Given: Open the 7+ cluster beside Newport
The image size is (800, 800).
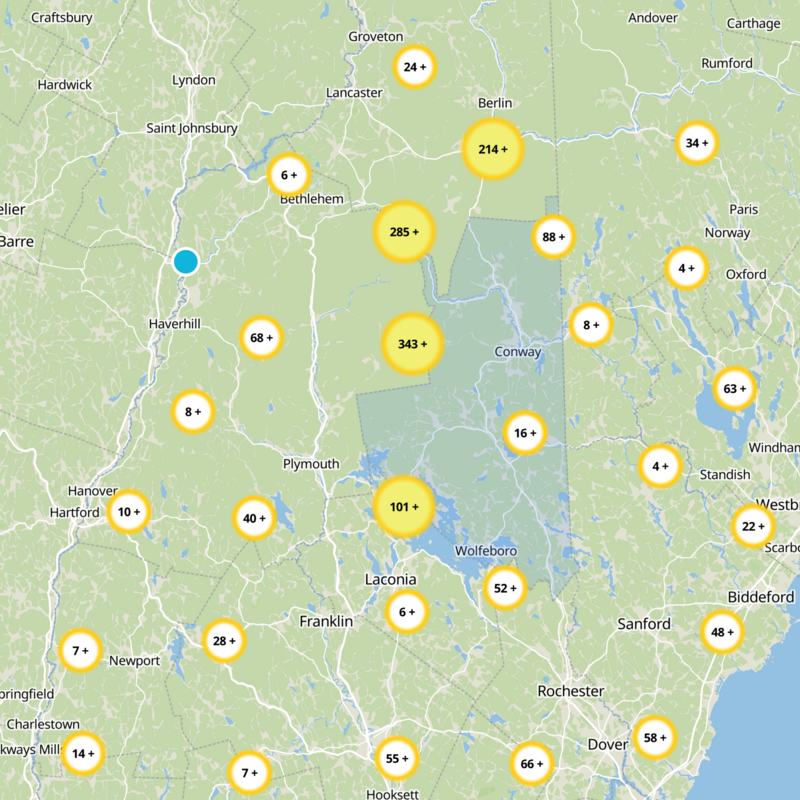Looking at the screenshot, I should point(80,651).
